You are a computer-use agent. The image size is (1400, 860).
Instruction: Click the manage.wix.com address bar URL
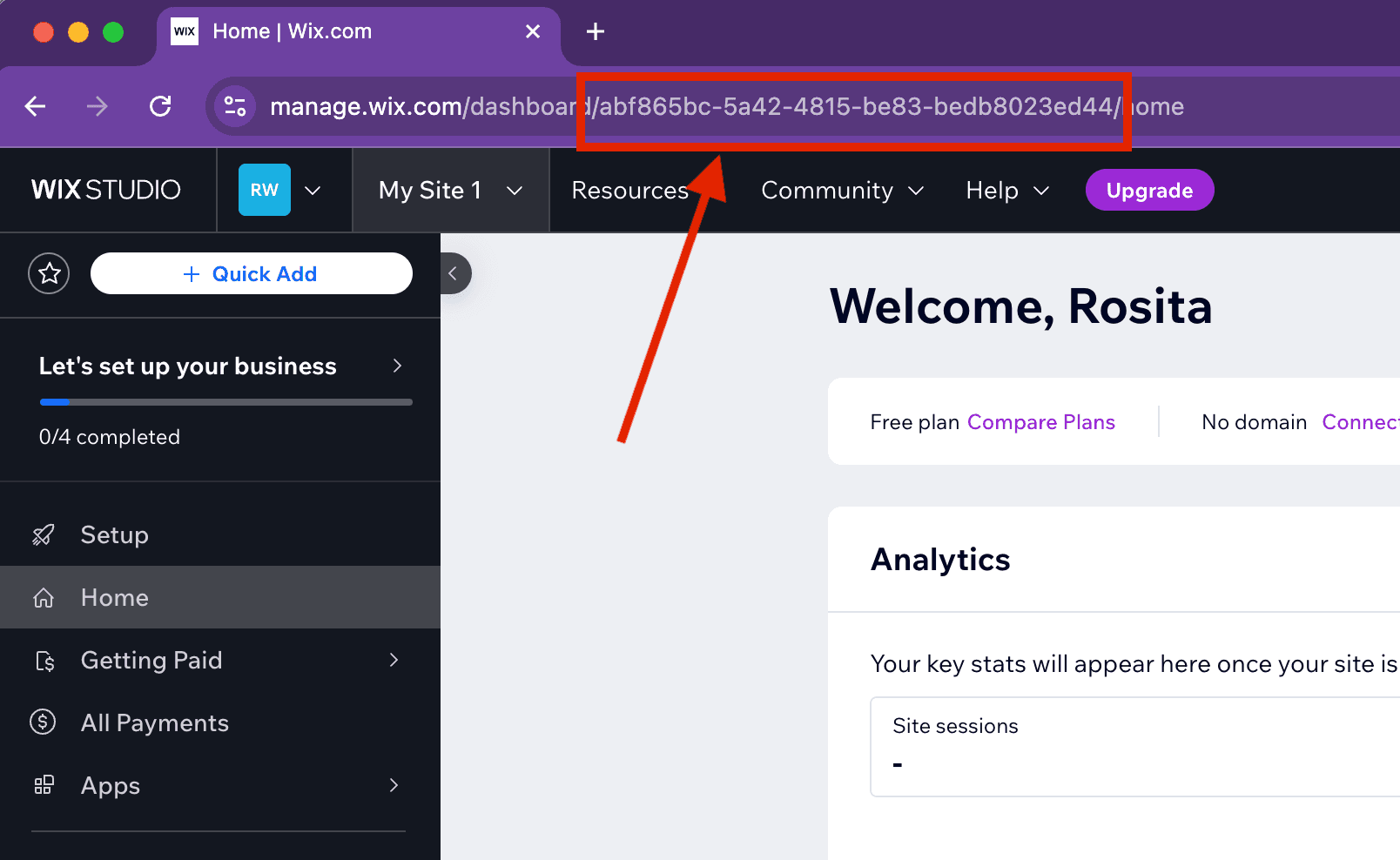pos(727,106)
